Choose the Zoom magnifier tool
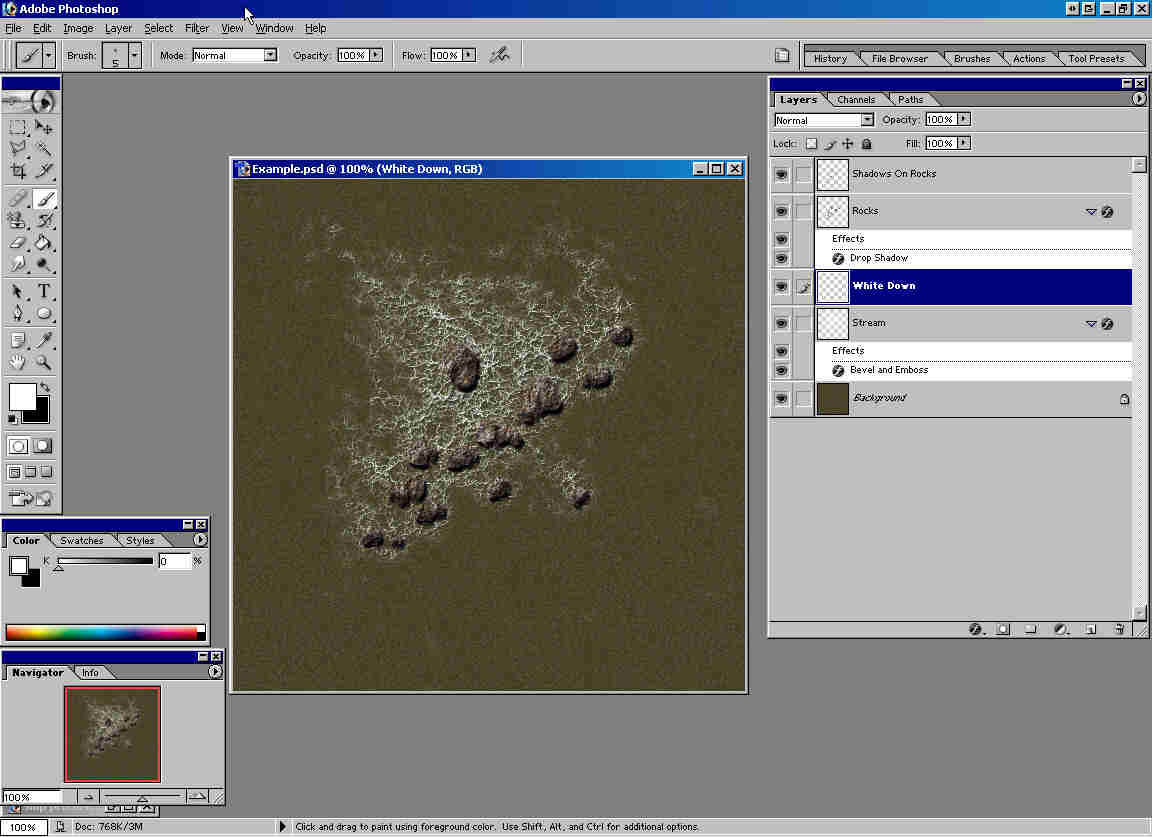Viewport: 1152px width, 837px height. (44, 363)
